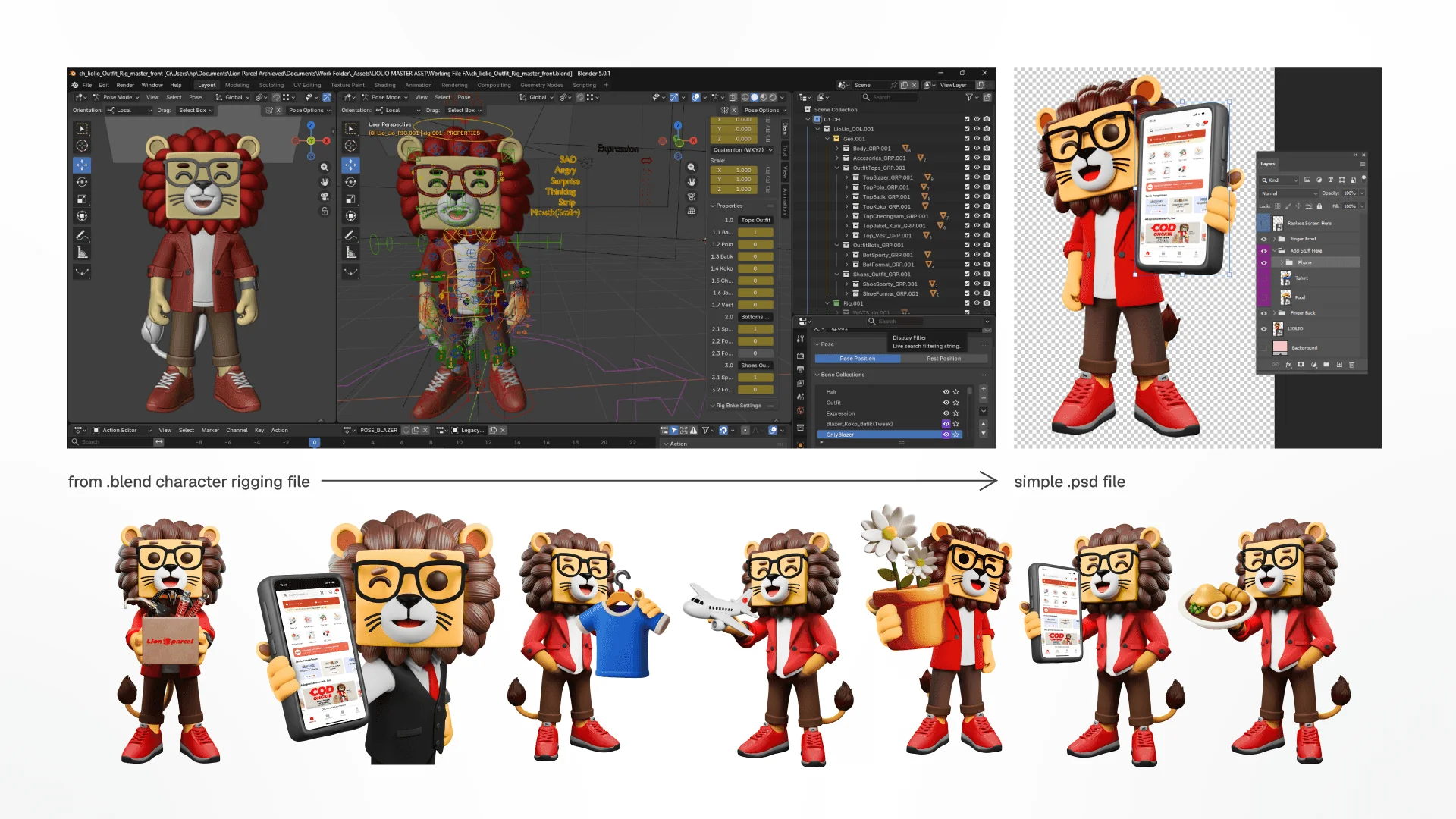Image resolution: width=1456 pixels, height=819 pixels.
Task: Expand the Finger Back group in Photoshop
Action: tap(1274, 313)
